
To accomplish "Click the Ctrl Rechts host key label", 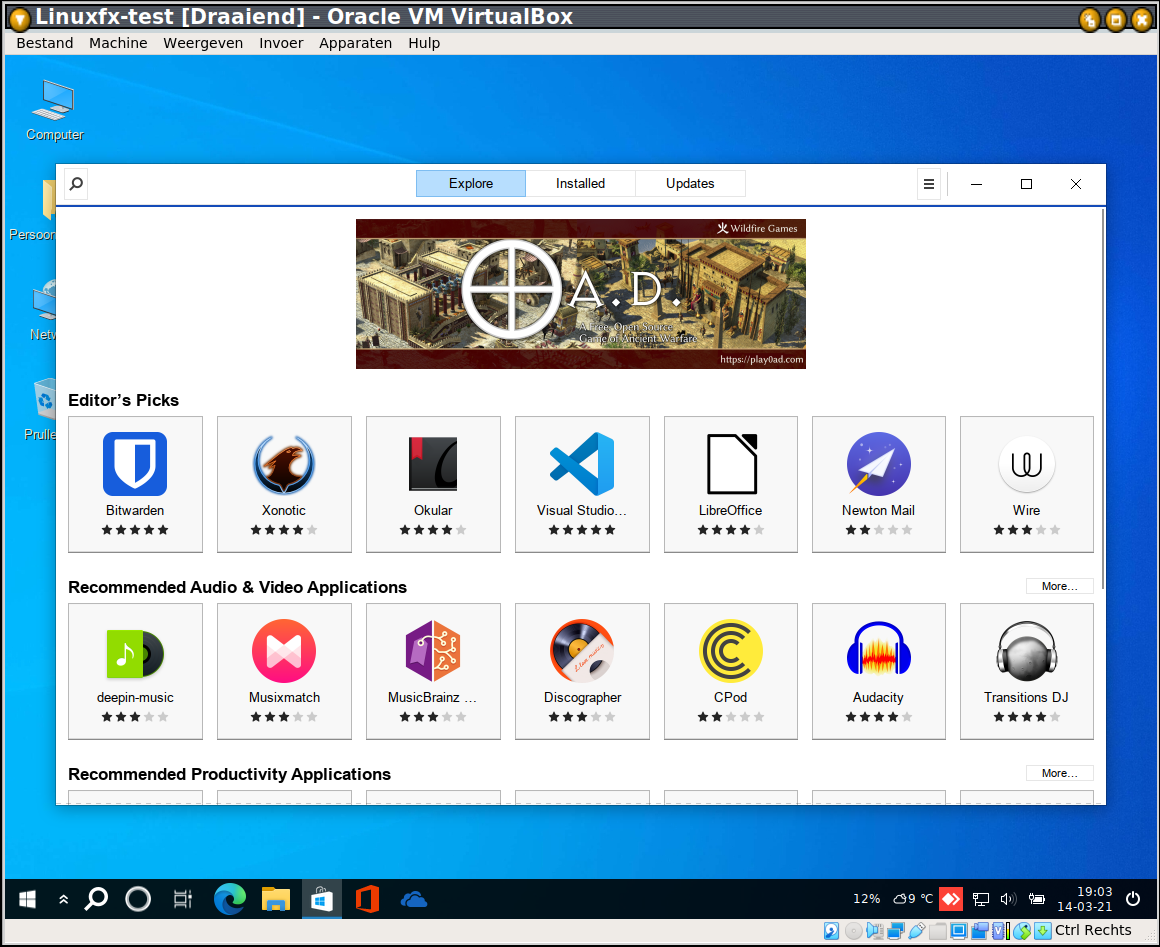I will [x=1093, y=930].
